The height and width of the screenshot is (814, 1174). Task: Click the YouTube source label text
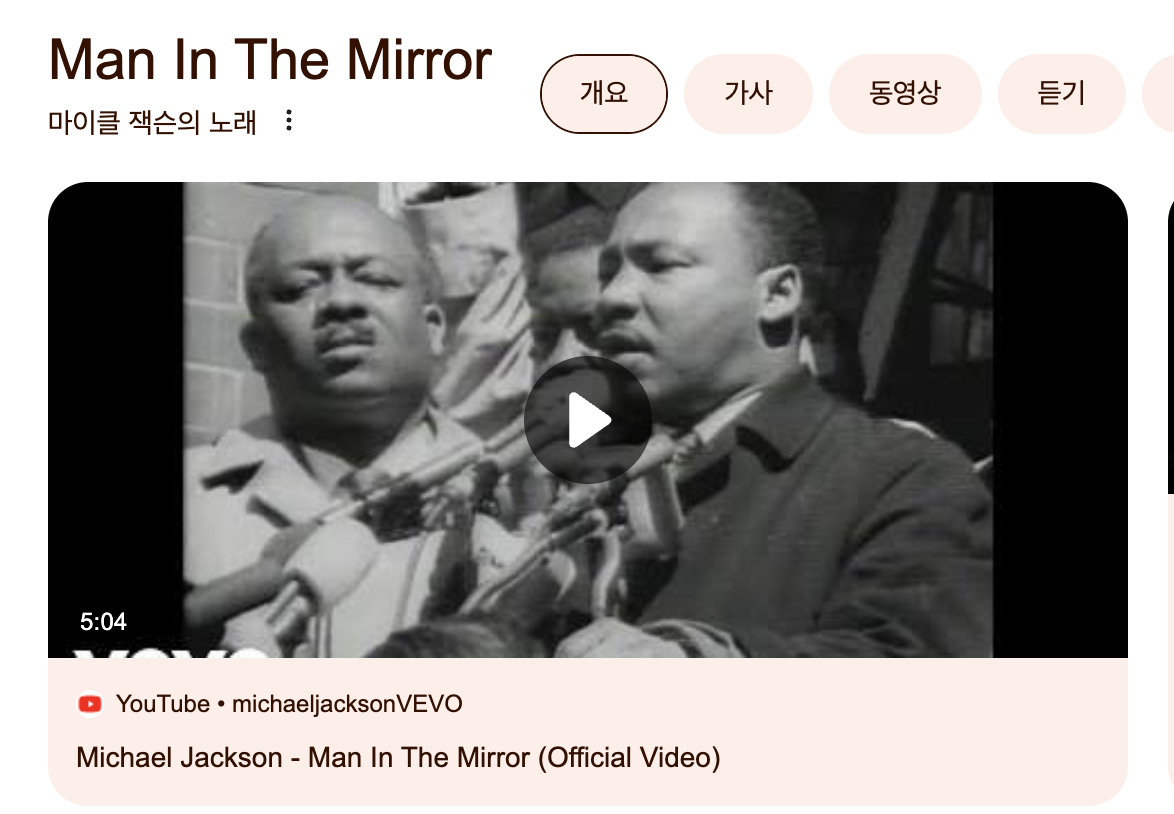pyautogui.click(x=162, y=704)
